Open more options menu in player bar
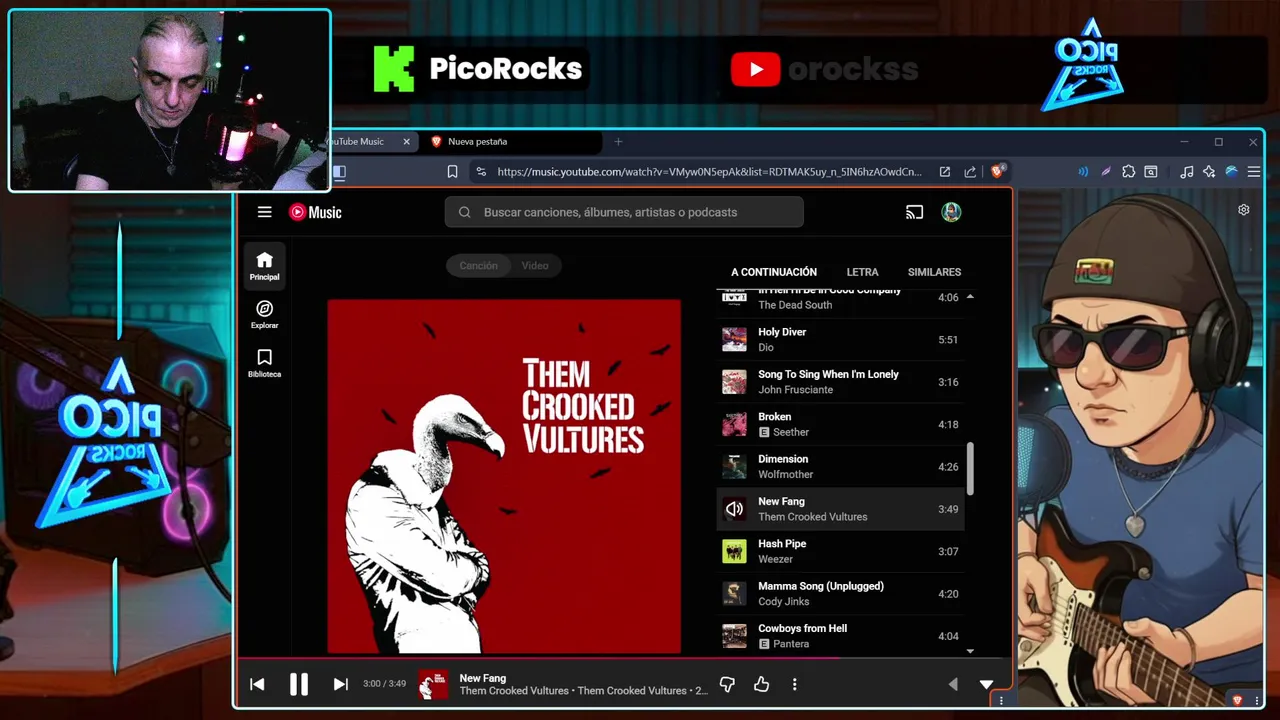This screenshot has height=720, width=1280. click(794, 684)
